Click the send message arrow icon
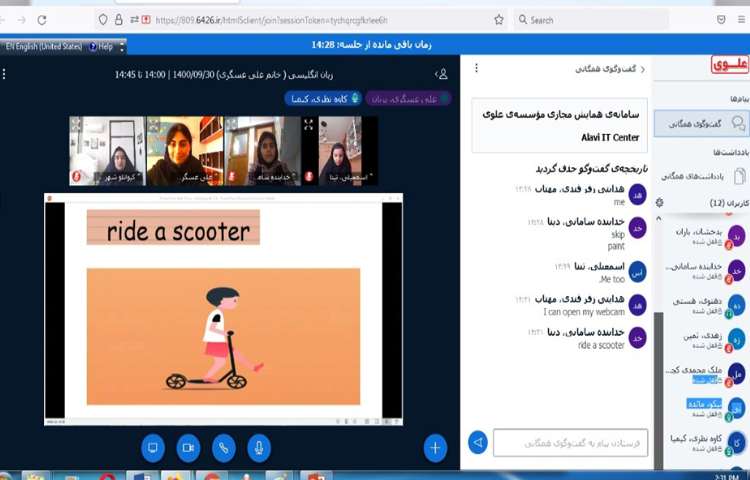 click(478, 442)
